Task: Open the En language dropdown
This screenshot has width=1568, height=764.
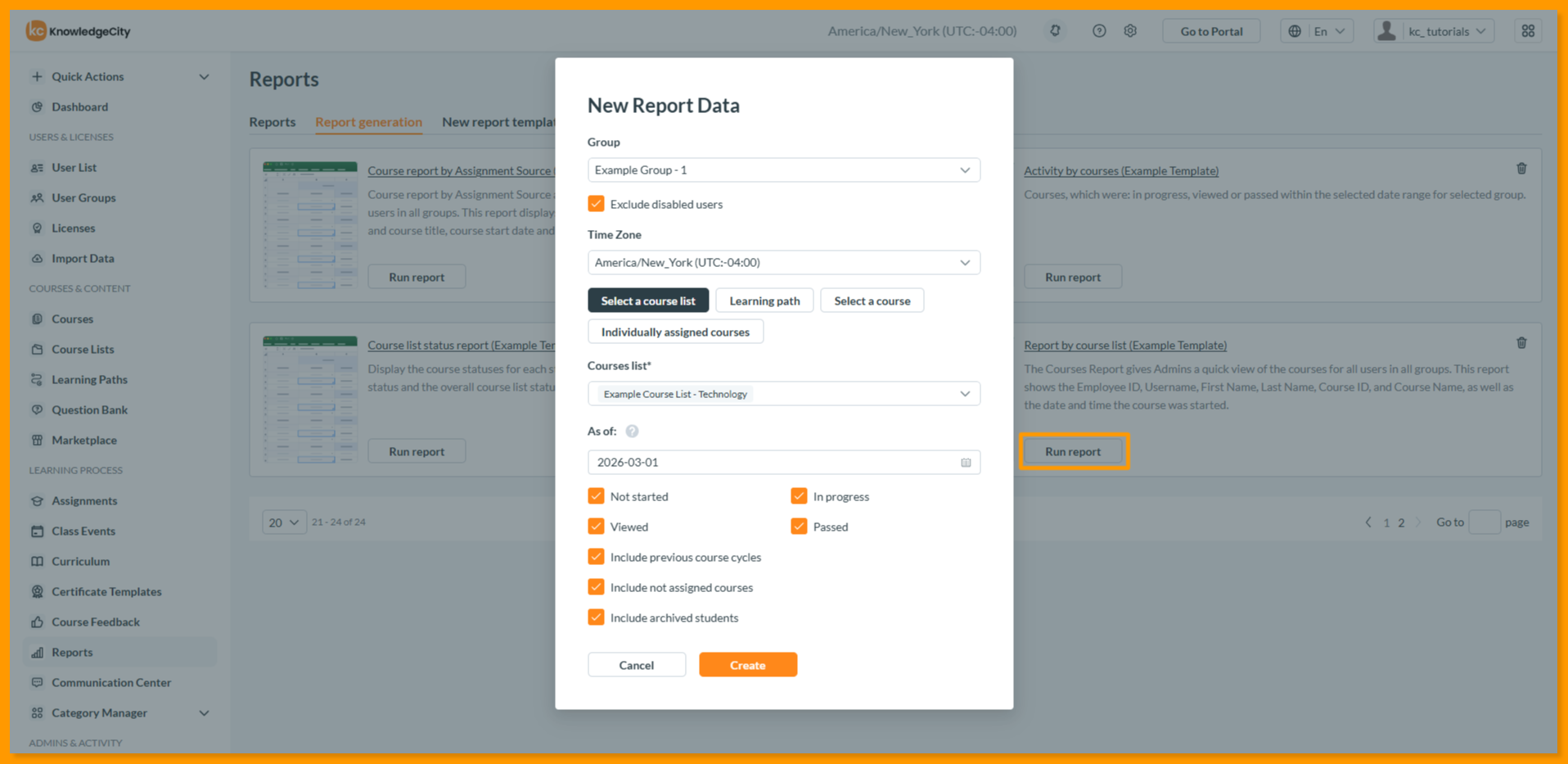Action: coord(1317,31)
